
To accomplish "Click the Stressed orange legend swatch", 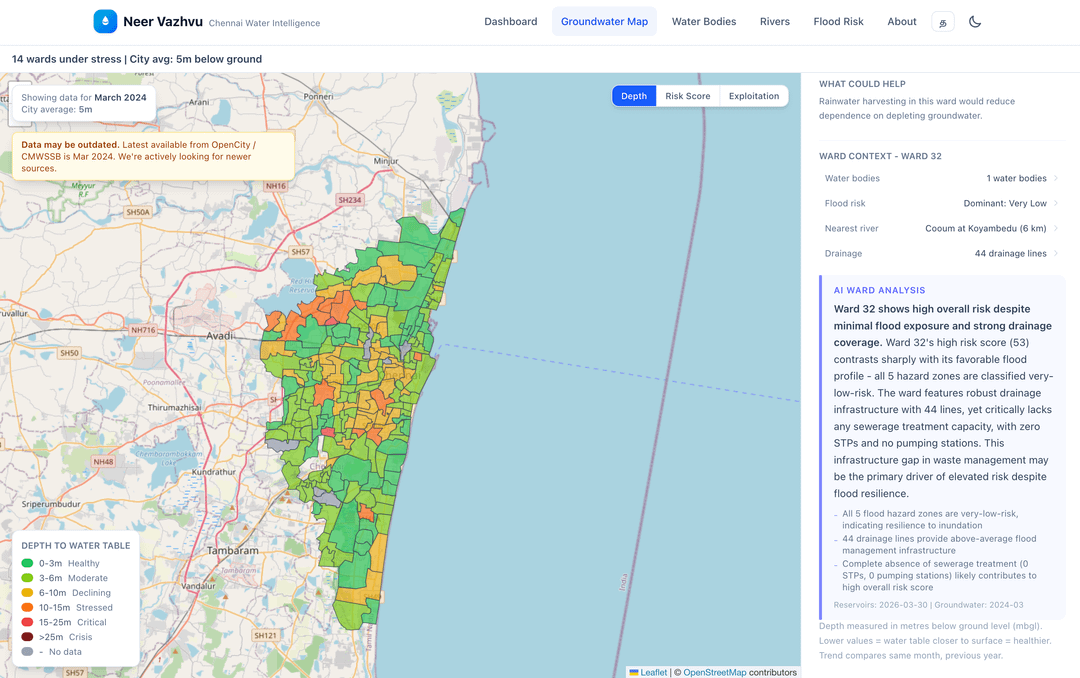I will pyautogui.click(x=28, y=608).
